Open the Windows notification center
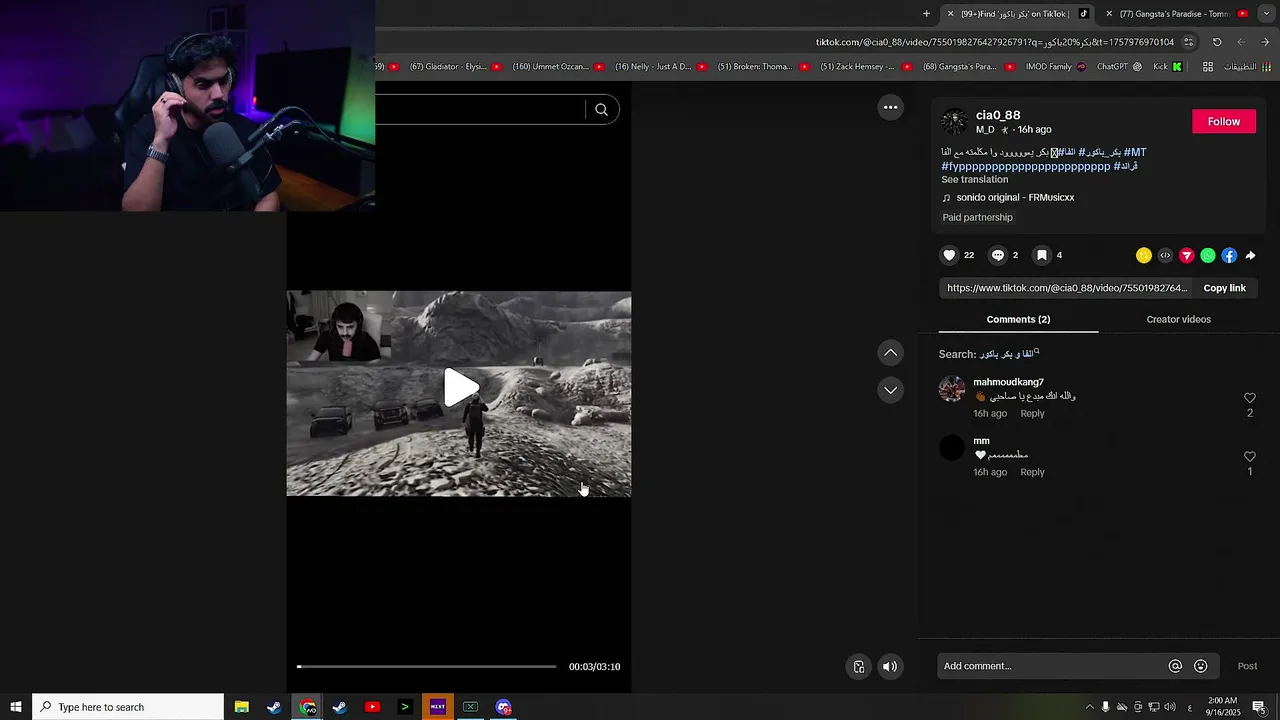 coord(1259,707)
